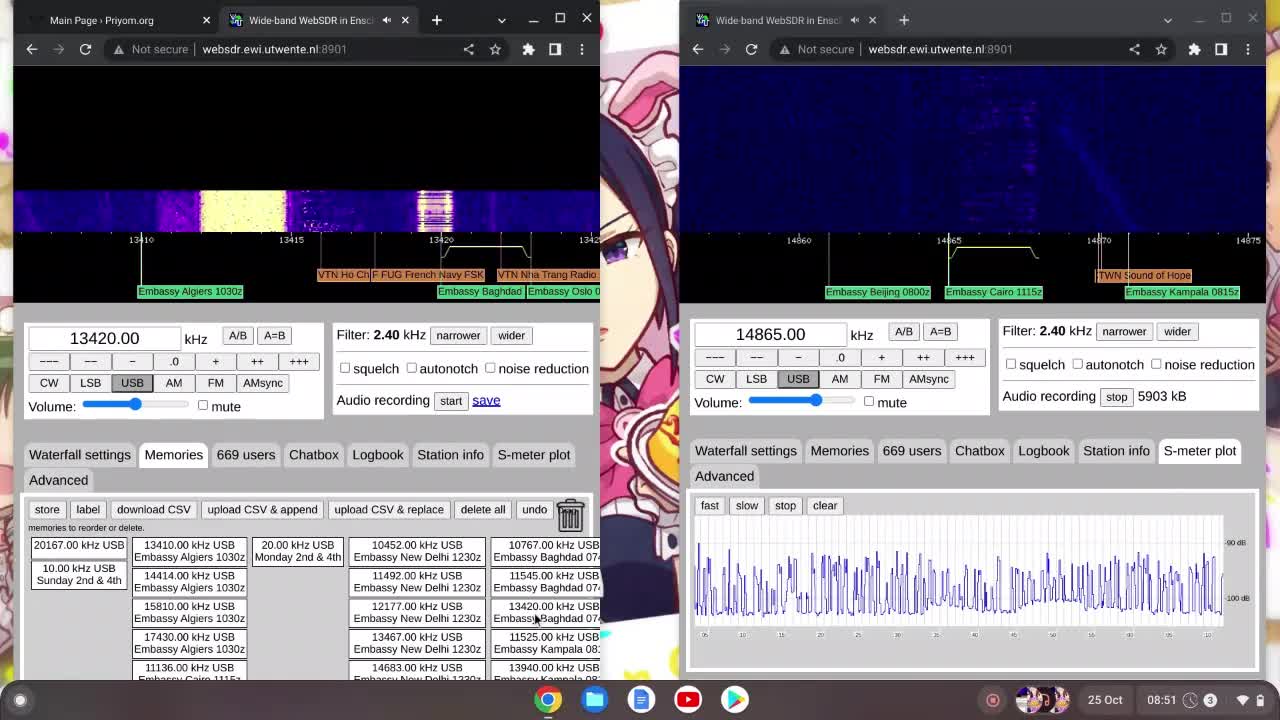Close the Main Page Priyom.org tab
The height and width of the screenshot is (720, 1280).
[x=206, y=20]
